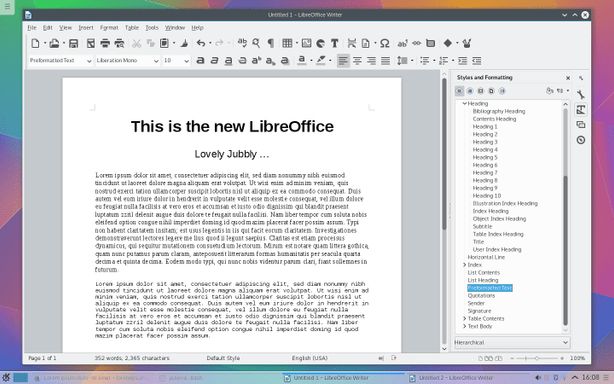Screen dimensions: 614x384
Task: Open the Hierarchical filter dropdown
Action: pyautogui.click(x=512, y=343)
